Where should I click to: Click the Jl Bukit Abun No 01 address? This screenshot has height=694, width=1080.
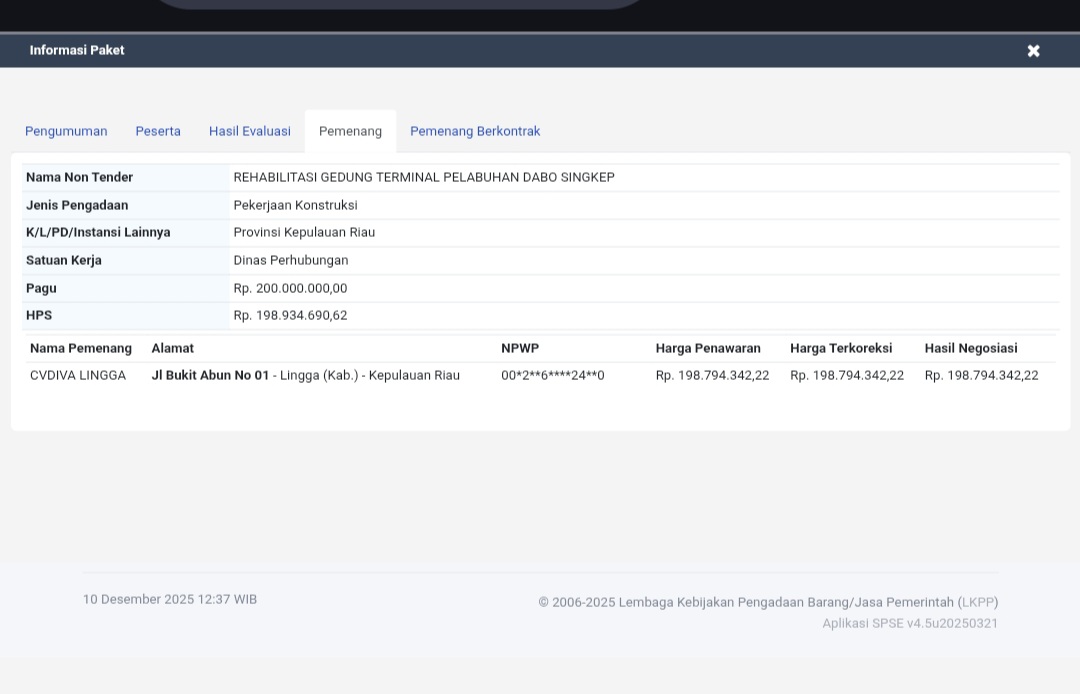pos(210,376)
